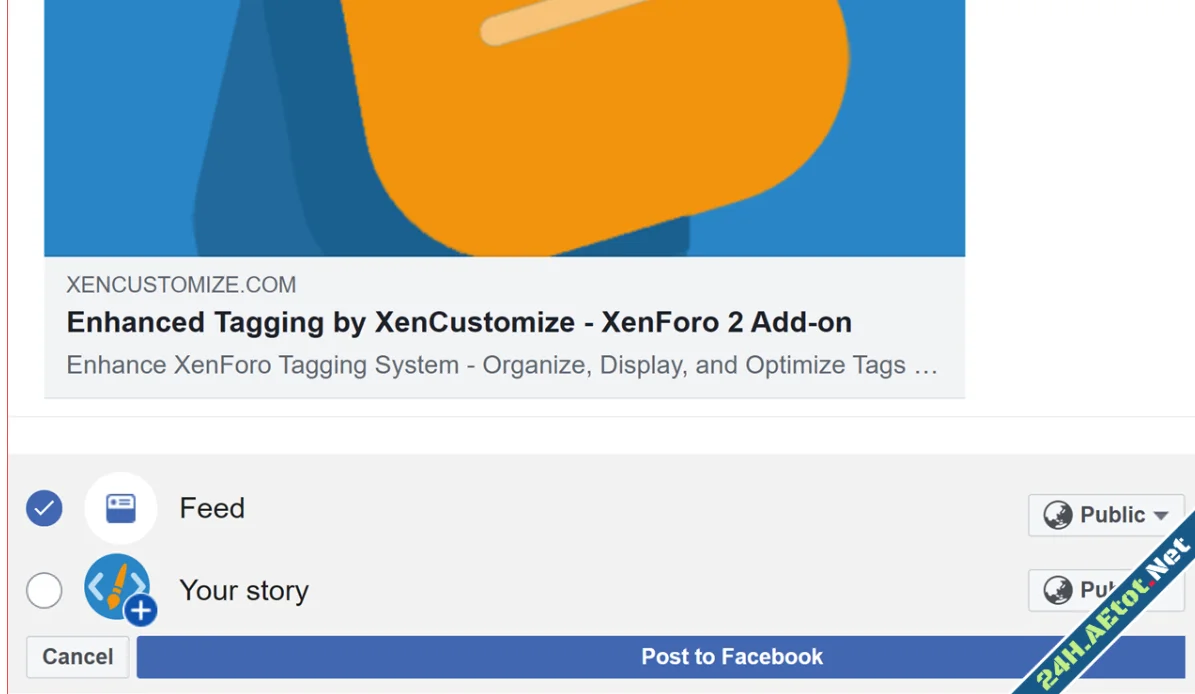Click the plus badge on story avatar
The height and width of the screenshot is (694, 1195).
point(141,610)
